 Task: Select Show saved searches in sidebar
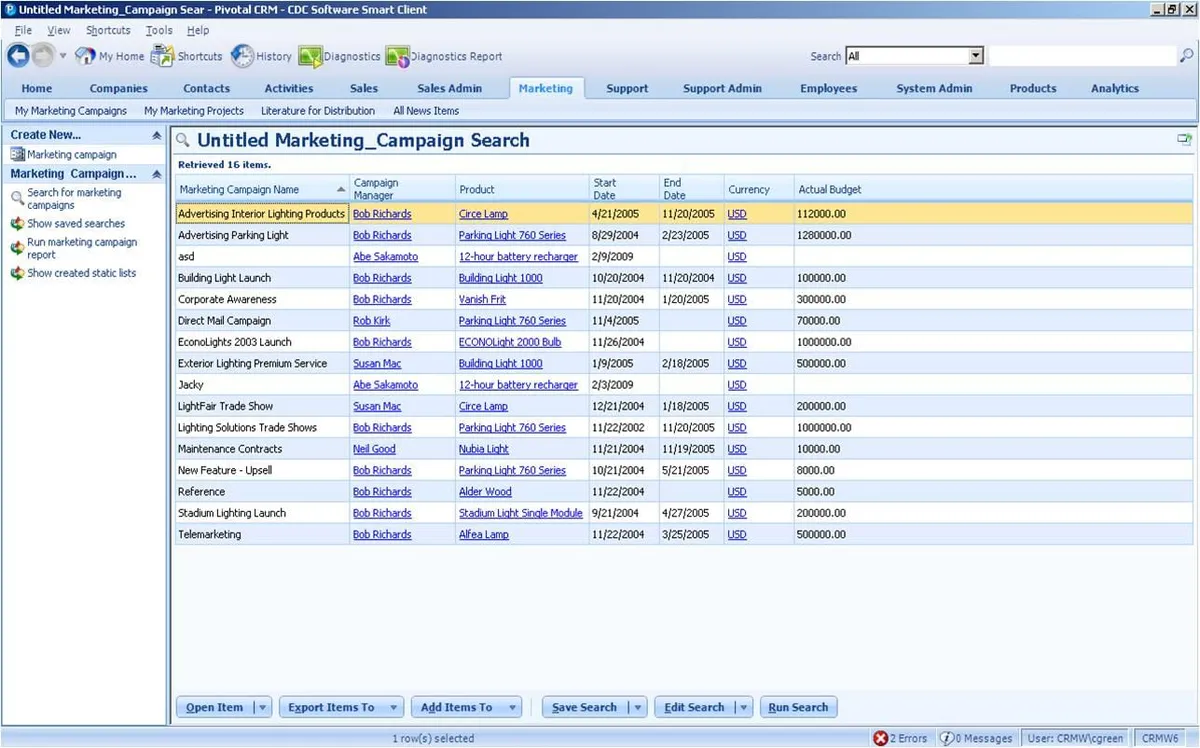click(76, 224)
